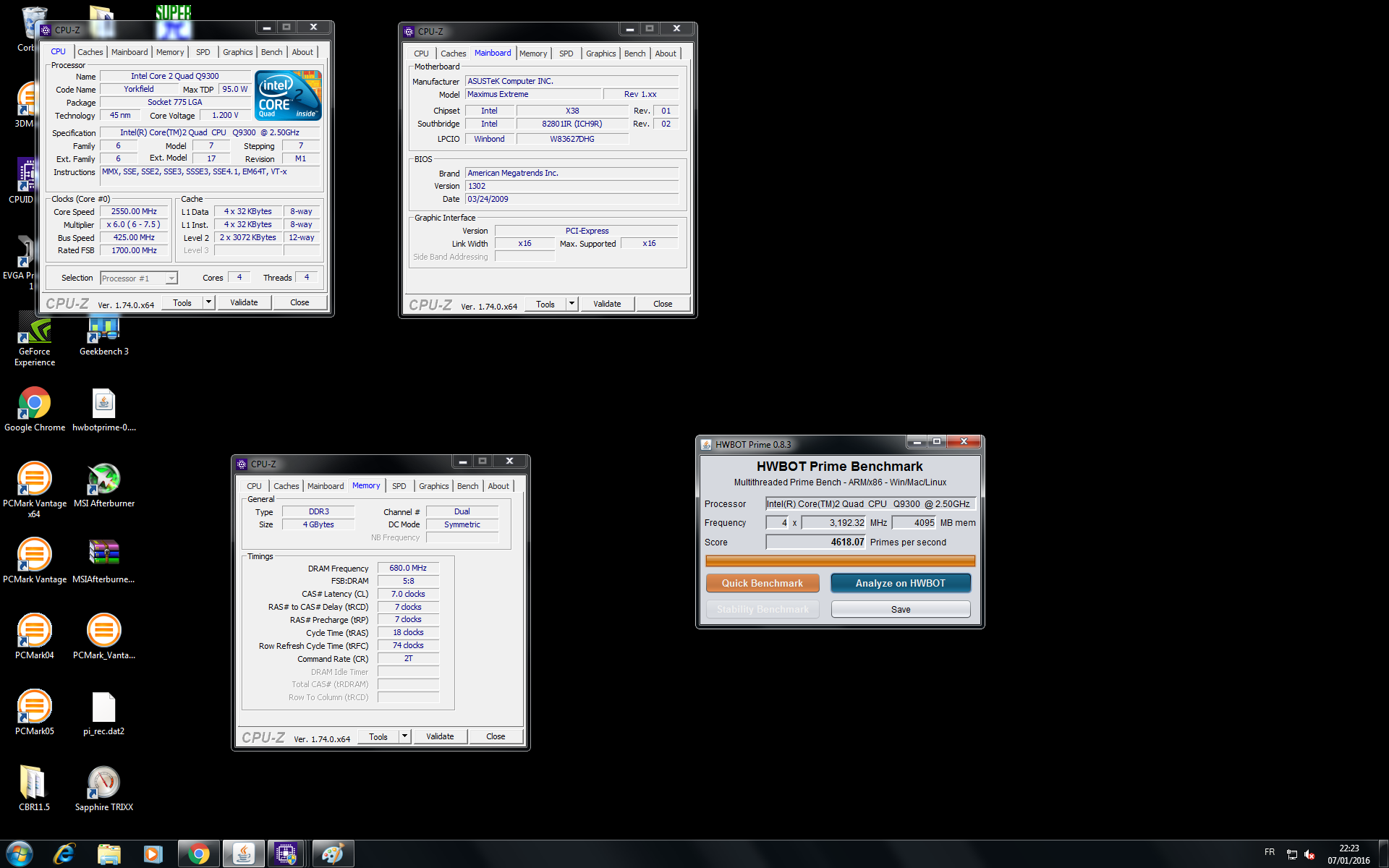
Task: Run Quick Benchmark in HWBOT Prime
Action: pos(763,583)
